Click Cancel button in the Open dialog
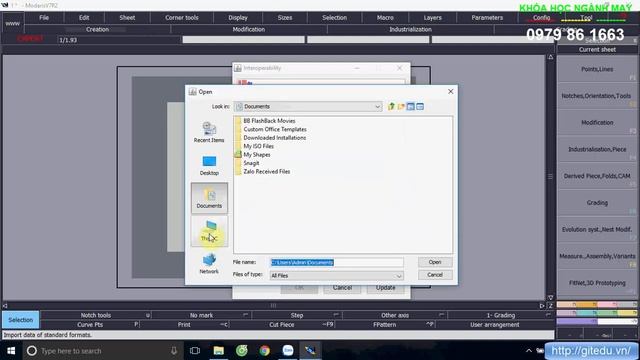 pyautogui.click(x=435, y=275)
